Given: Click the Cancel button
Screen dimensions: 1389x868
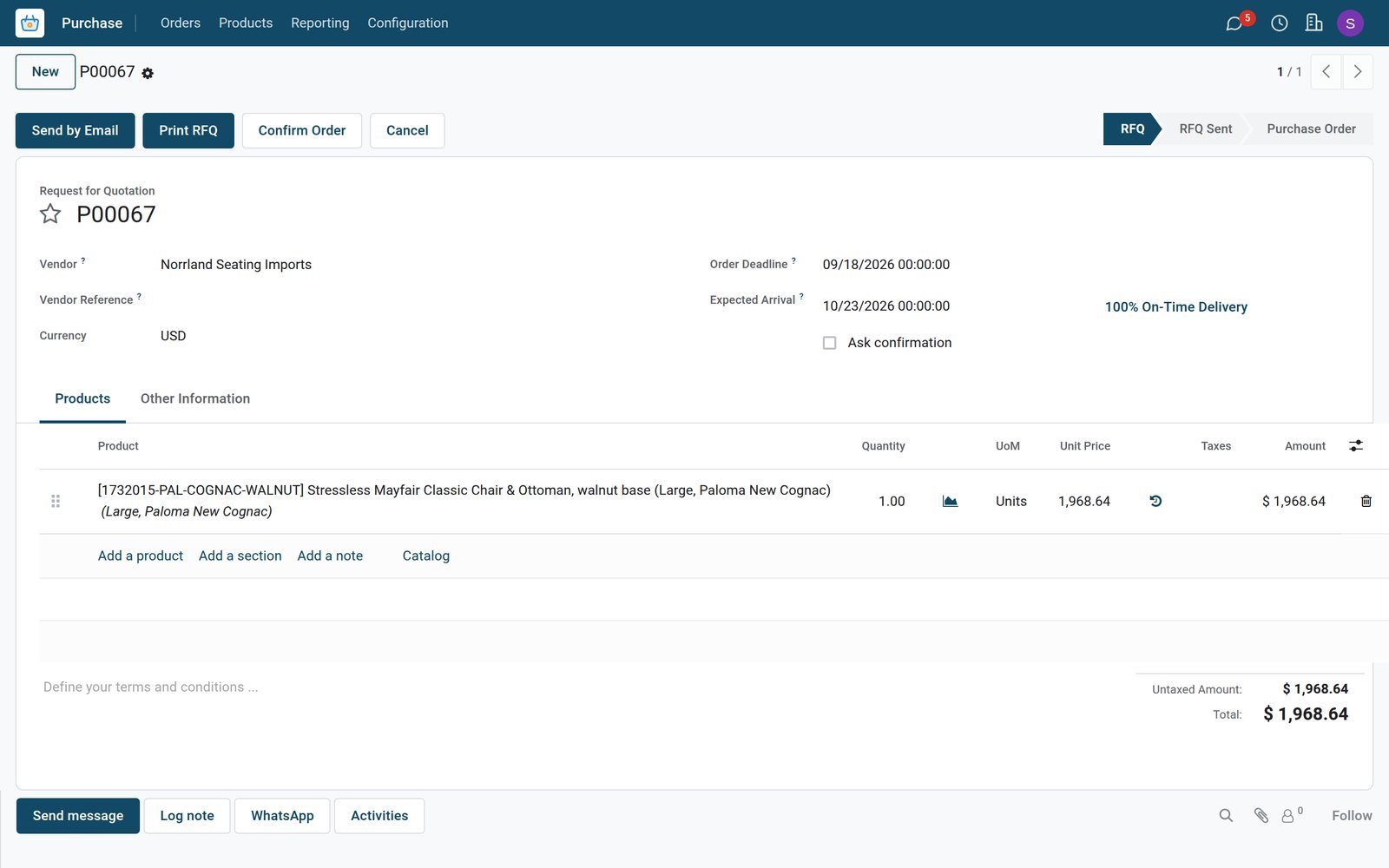Looking at the screenshot, I should click(x=407, y=130).
